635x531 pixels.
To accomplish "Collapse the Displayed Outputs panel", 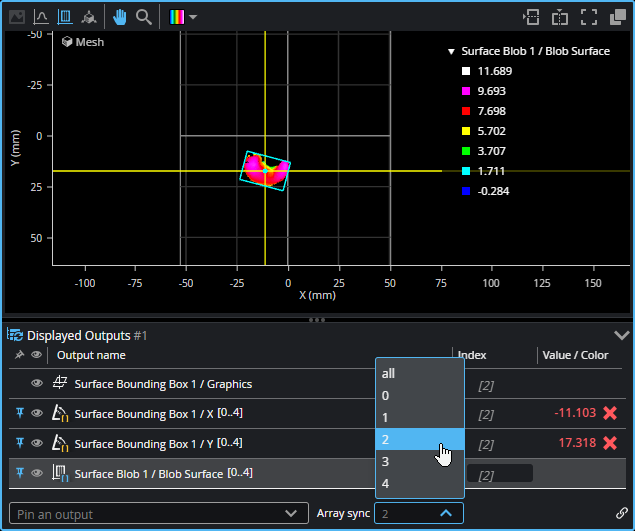I will click(x=621, y=335).
